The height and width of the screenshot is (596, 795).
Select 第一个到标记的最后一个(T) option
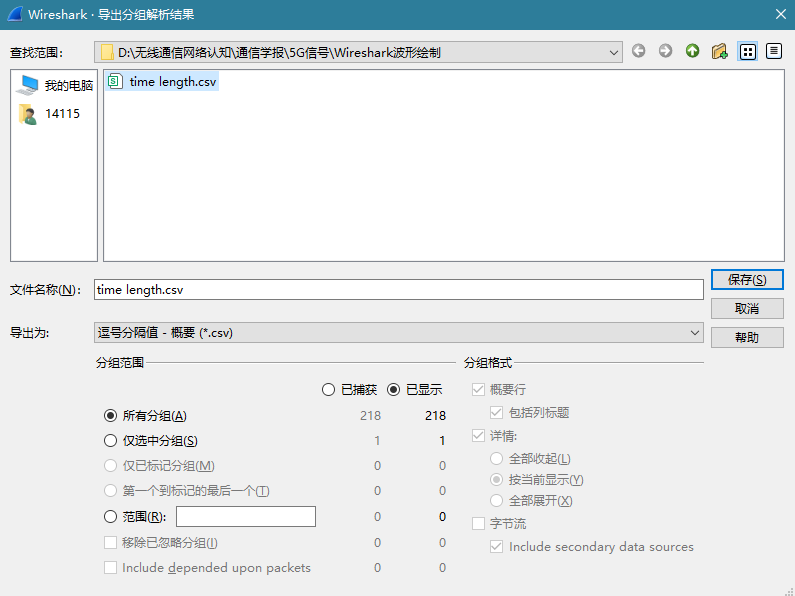(110, 491)
